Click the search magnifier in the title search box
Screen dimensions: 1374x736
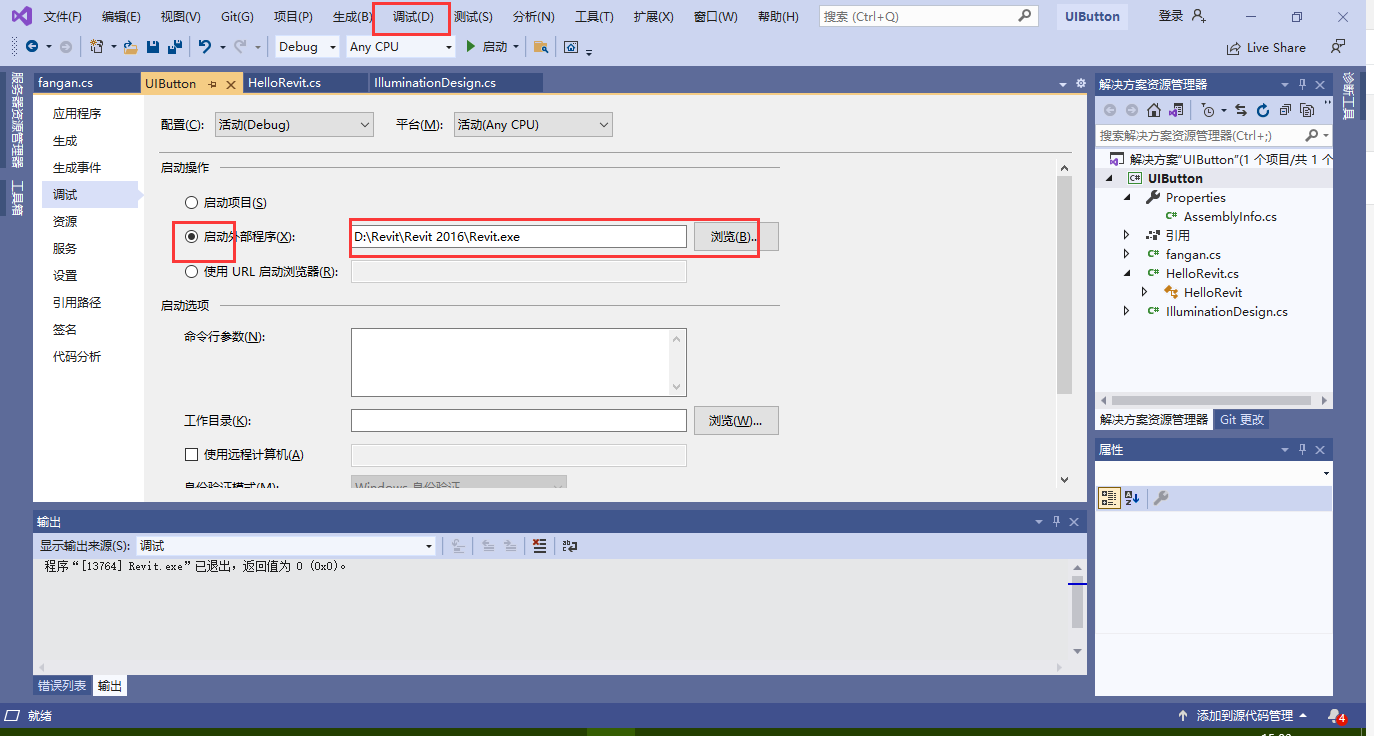coord(1025,16)
